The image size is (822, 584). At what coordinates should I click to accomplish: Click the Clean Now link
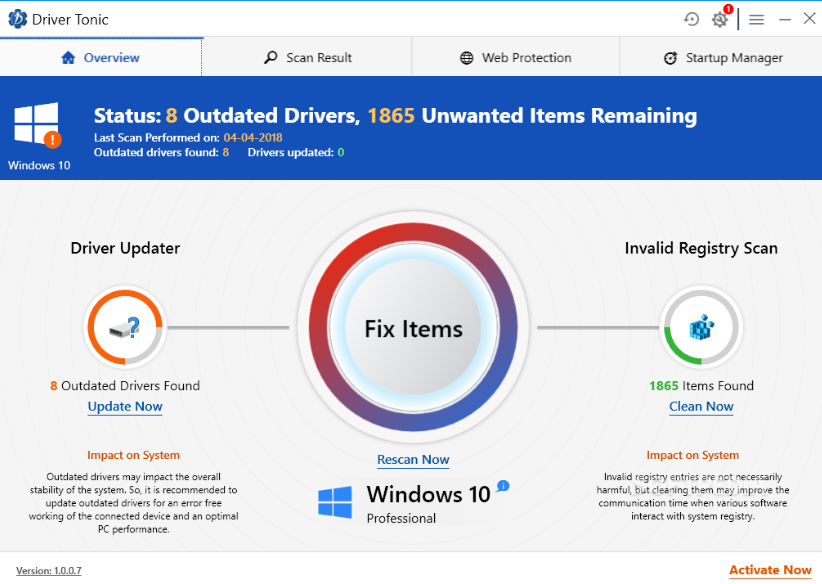click(701, 407)
